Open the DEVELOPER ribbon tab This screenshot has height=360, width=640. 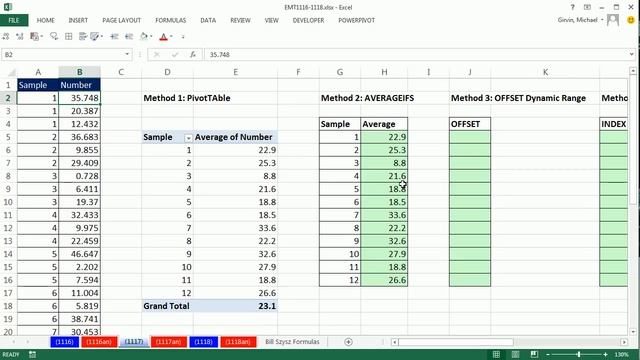point(308,20)
